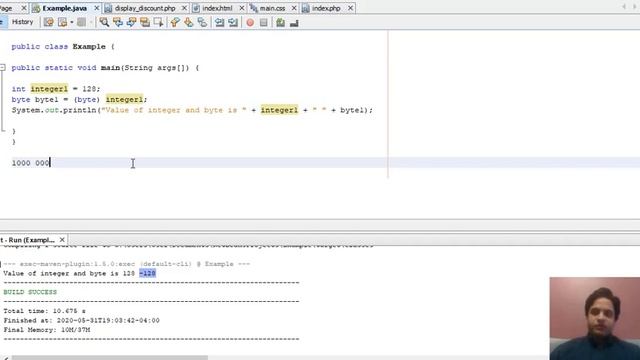640x360 pixels.
Task: Toggle Rectangular Selection icon
Action: (158, 22)
